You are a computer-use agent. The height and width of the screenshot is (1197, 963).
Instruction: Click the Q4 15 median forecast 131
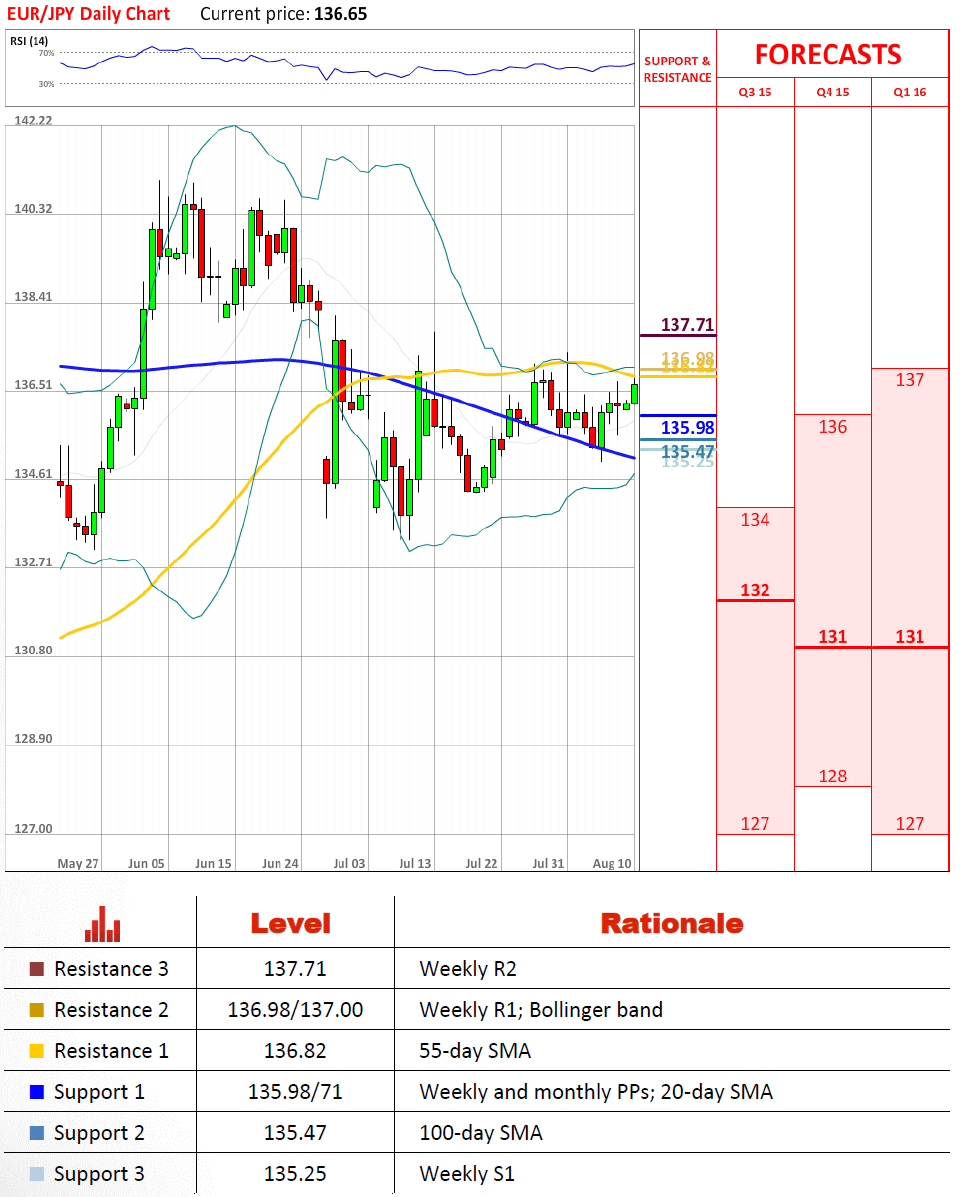point(832,637)
